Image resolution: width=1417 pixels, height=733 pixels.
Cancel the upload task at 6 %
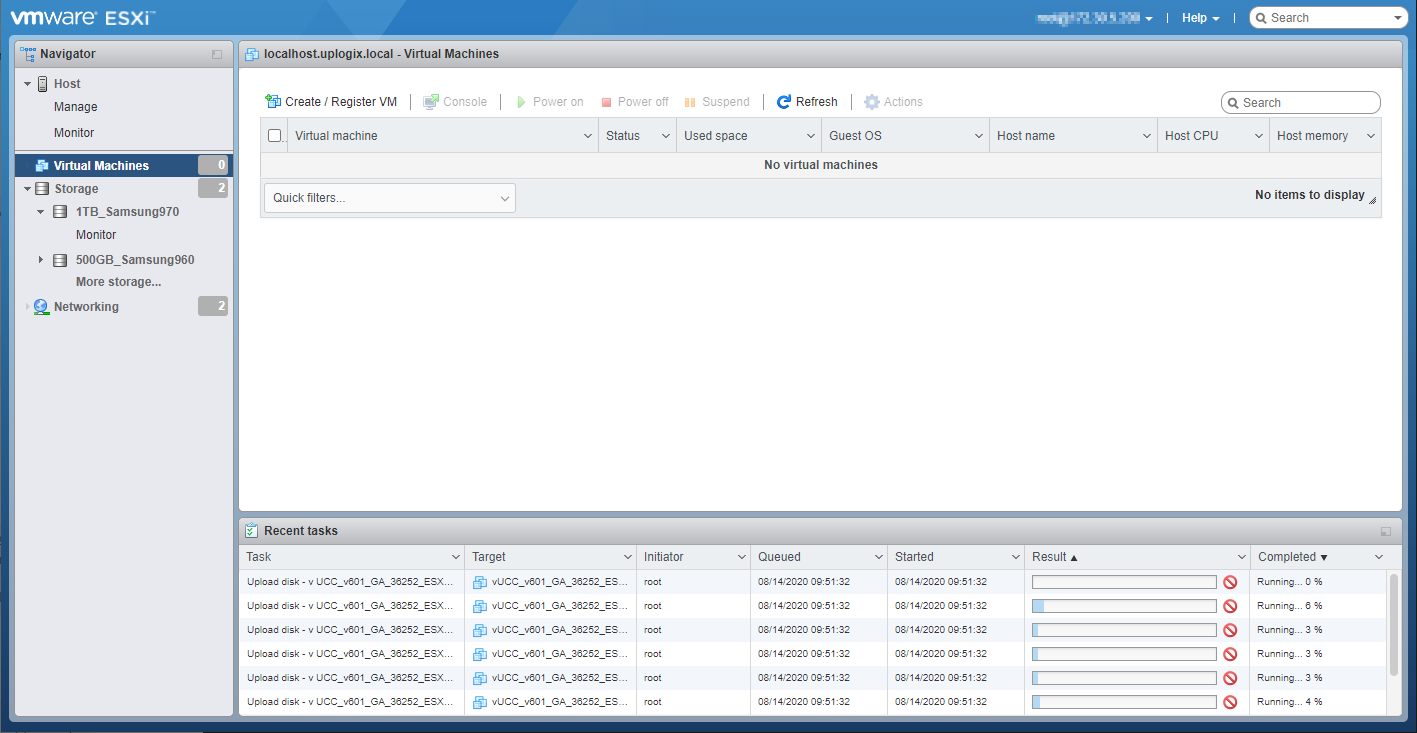click(1230, 606)
